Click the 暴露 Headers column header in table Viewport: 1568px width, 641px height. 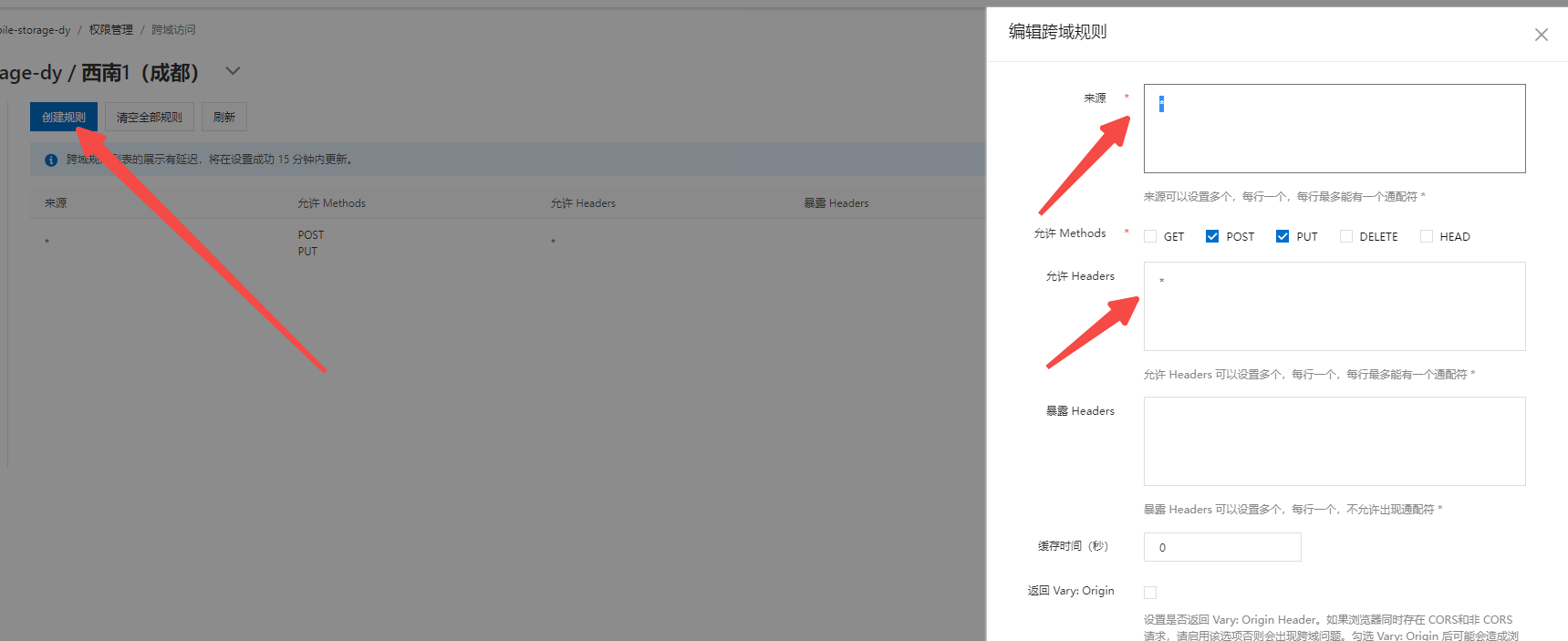[836, 203]
